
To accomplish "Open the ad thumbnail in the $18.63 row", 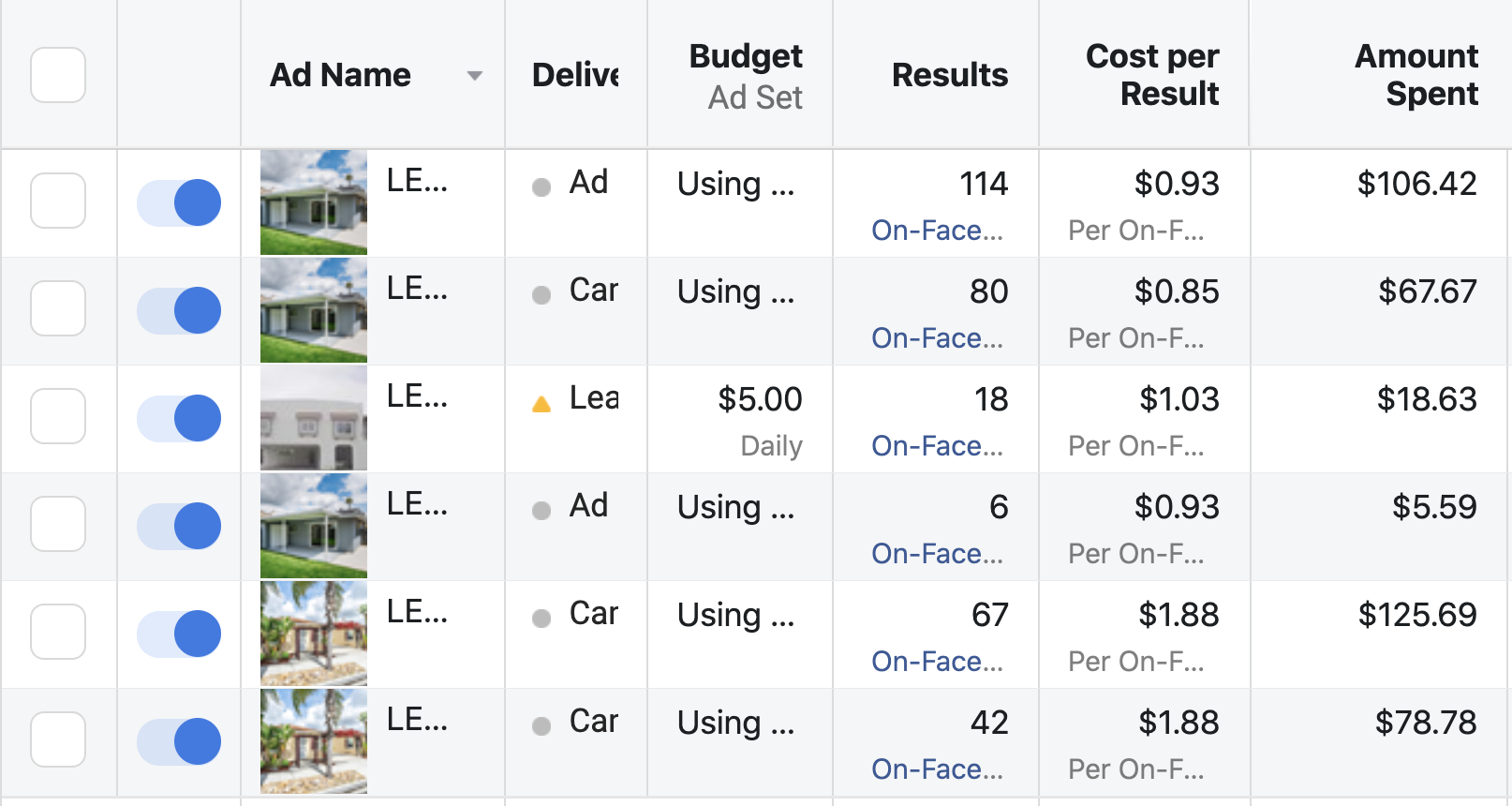I will point(314,418).
